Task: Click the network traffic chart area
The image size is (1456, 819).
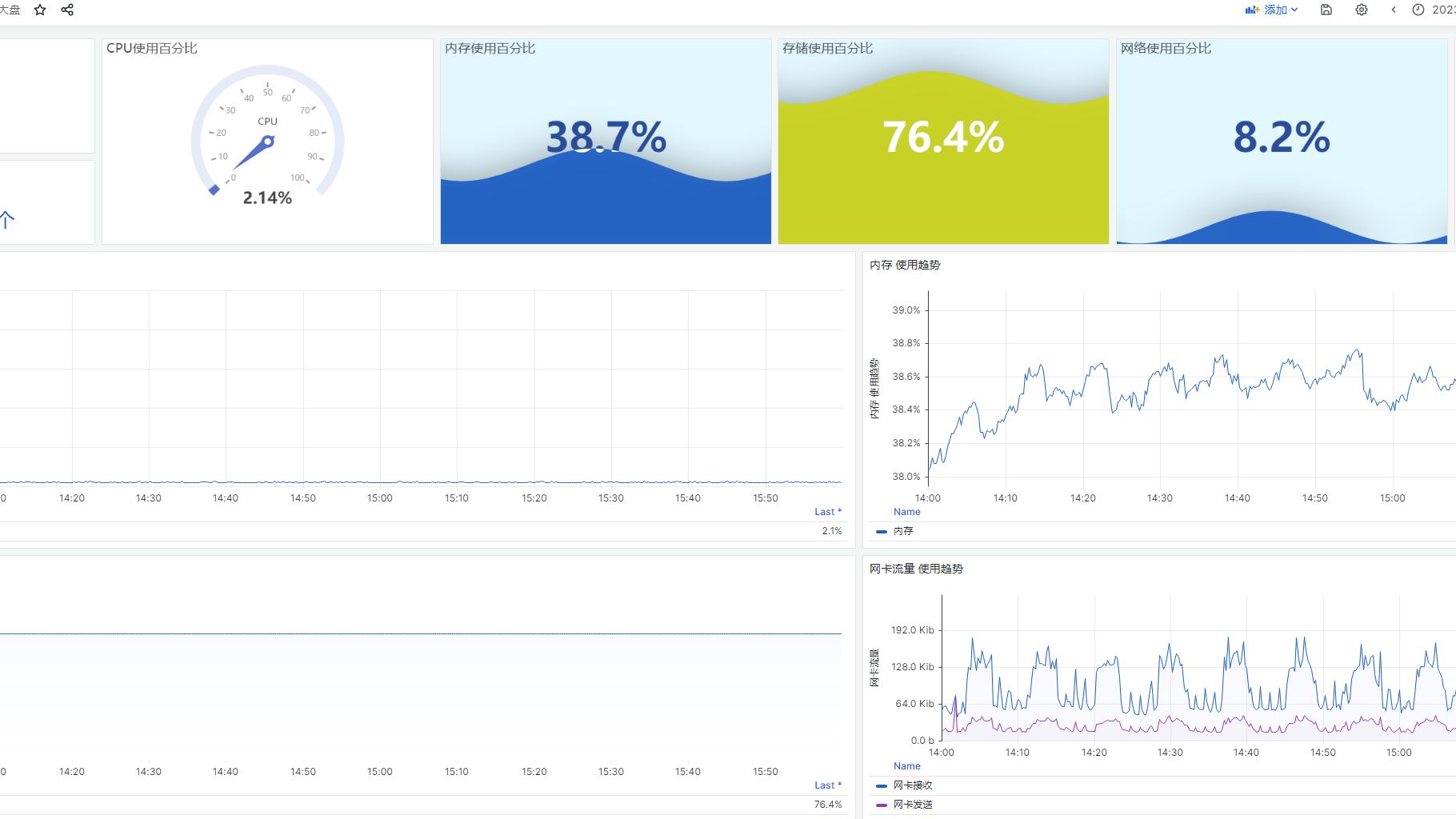Action: (x=1198, y=668)
